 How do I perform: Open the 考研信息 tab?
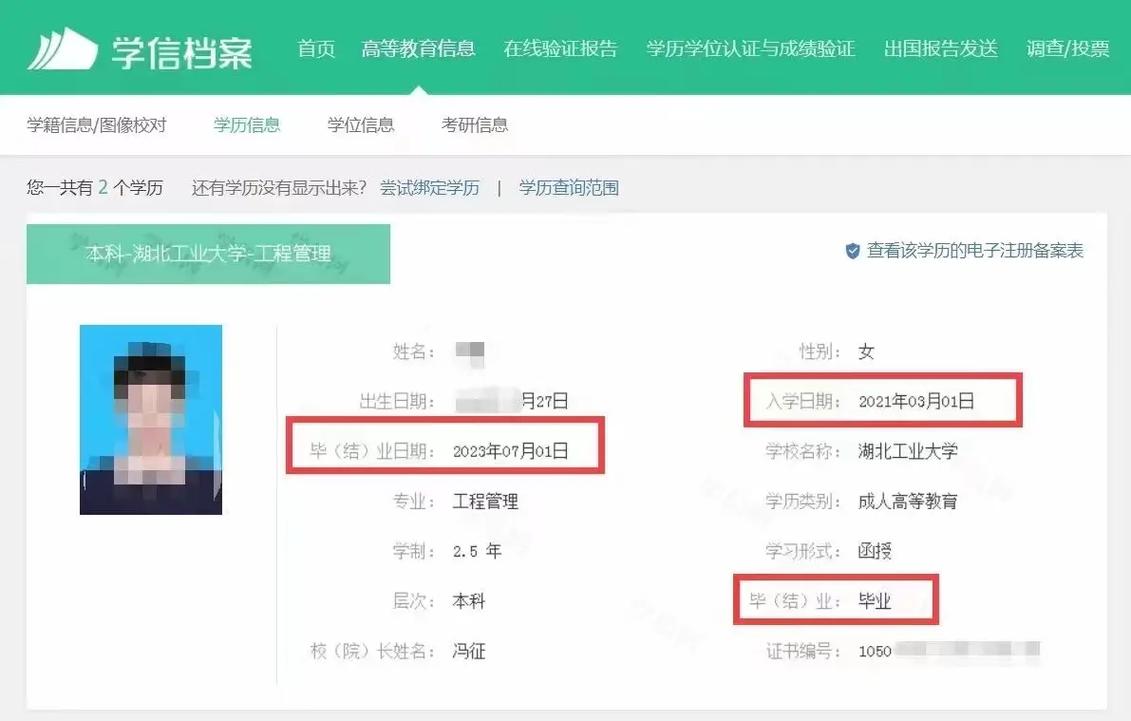[x=475, y=125]
